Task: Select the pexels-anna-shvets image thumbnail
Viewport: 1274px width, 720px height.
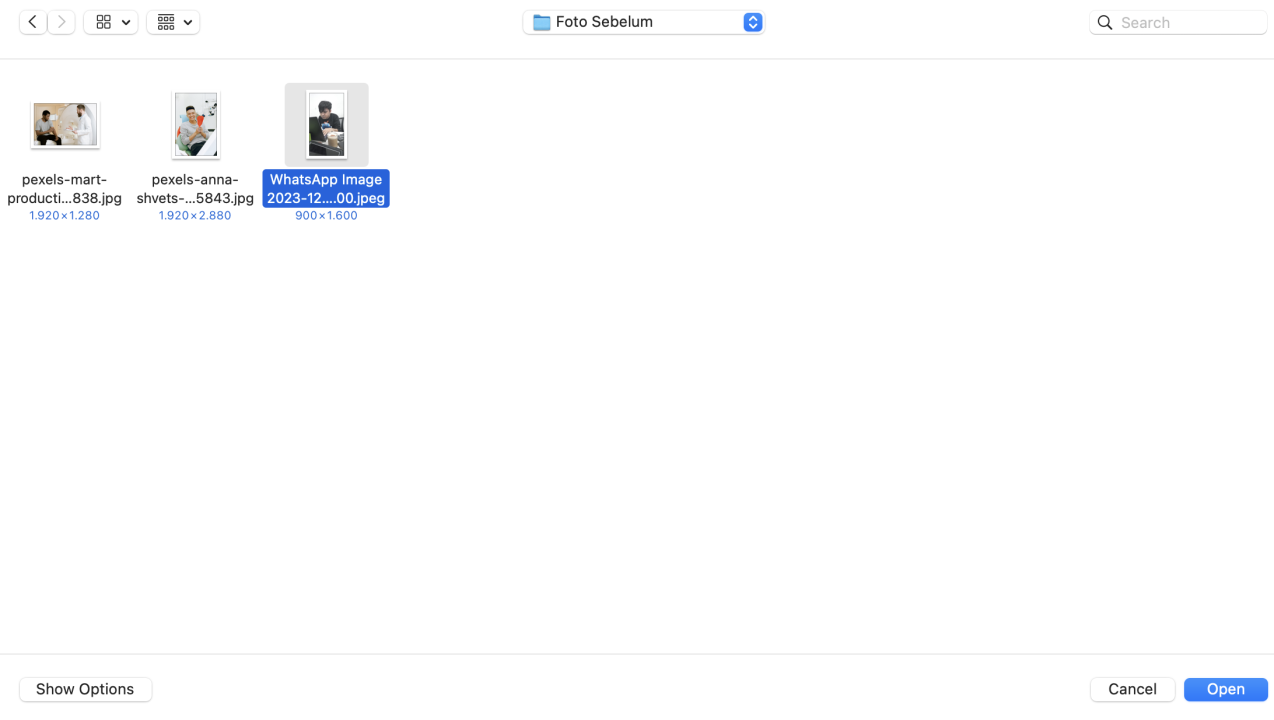Action: [195, 125]
